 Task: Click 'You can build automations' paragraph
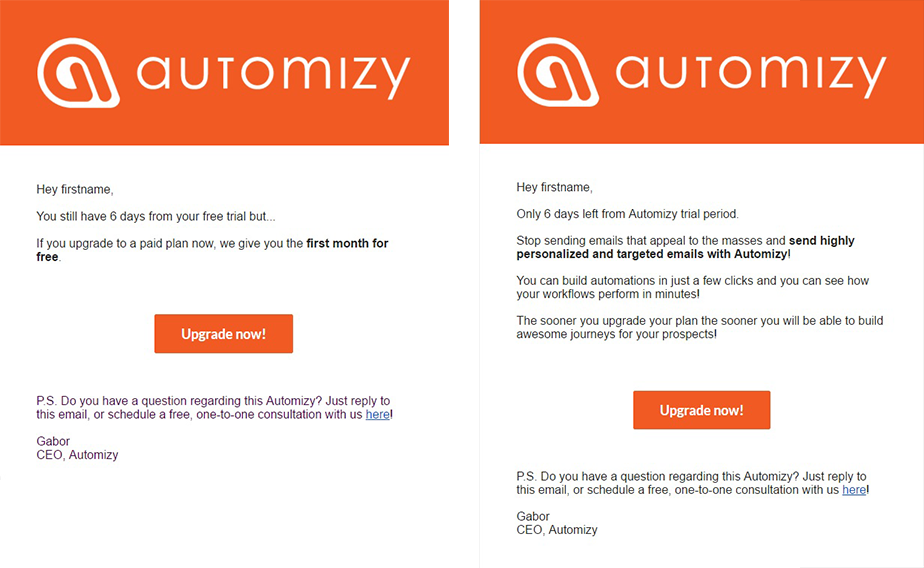pyautogui.click(x=692, y=288)
